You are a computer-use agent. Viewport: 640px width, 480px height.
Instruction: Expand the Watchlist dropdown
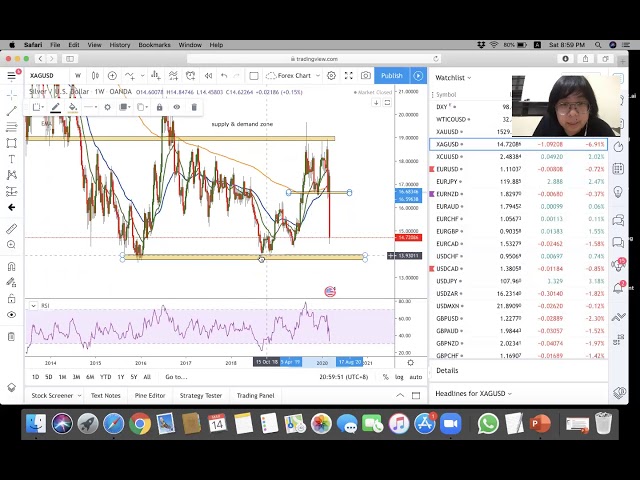point(454,77)
